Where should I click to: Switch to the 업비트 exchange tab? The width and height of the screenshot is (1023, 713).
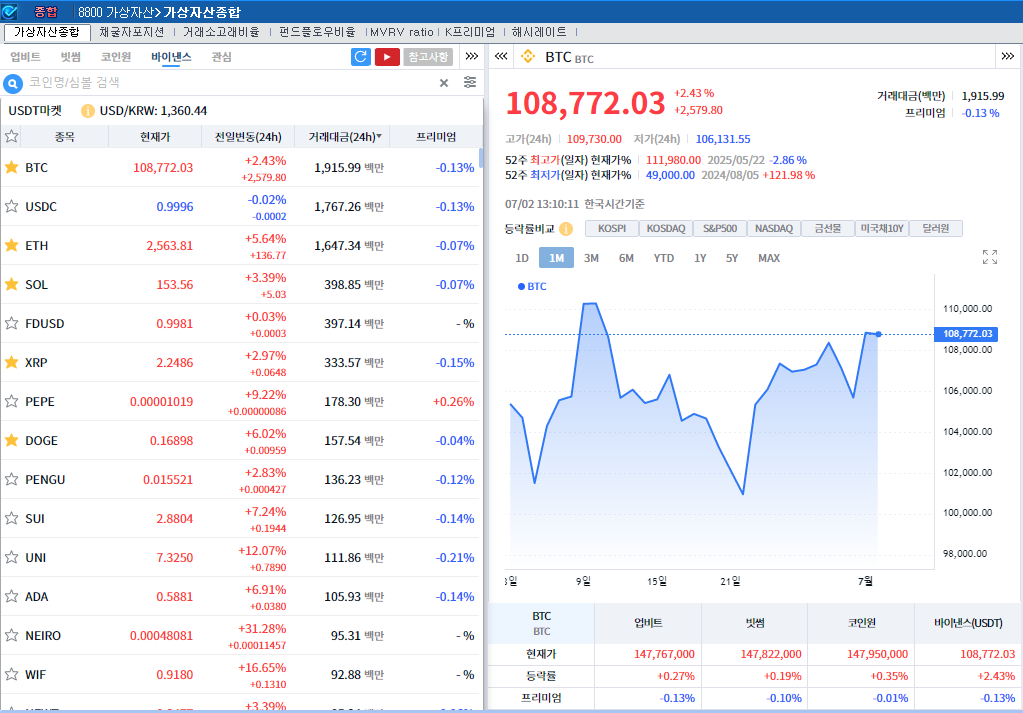25,57
